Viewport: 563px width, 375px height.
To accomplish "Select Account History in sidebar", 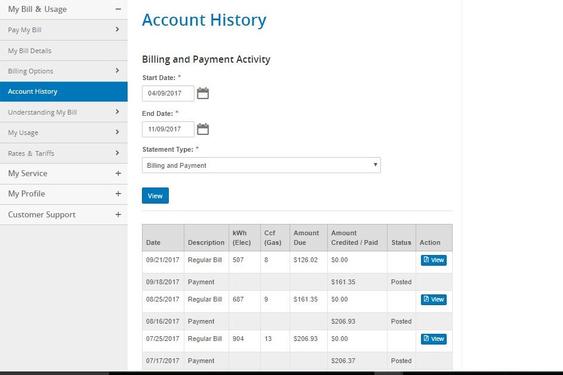I will click(64, 92).
